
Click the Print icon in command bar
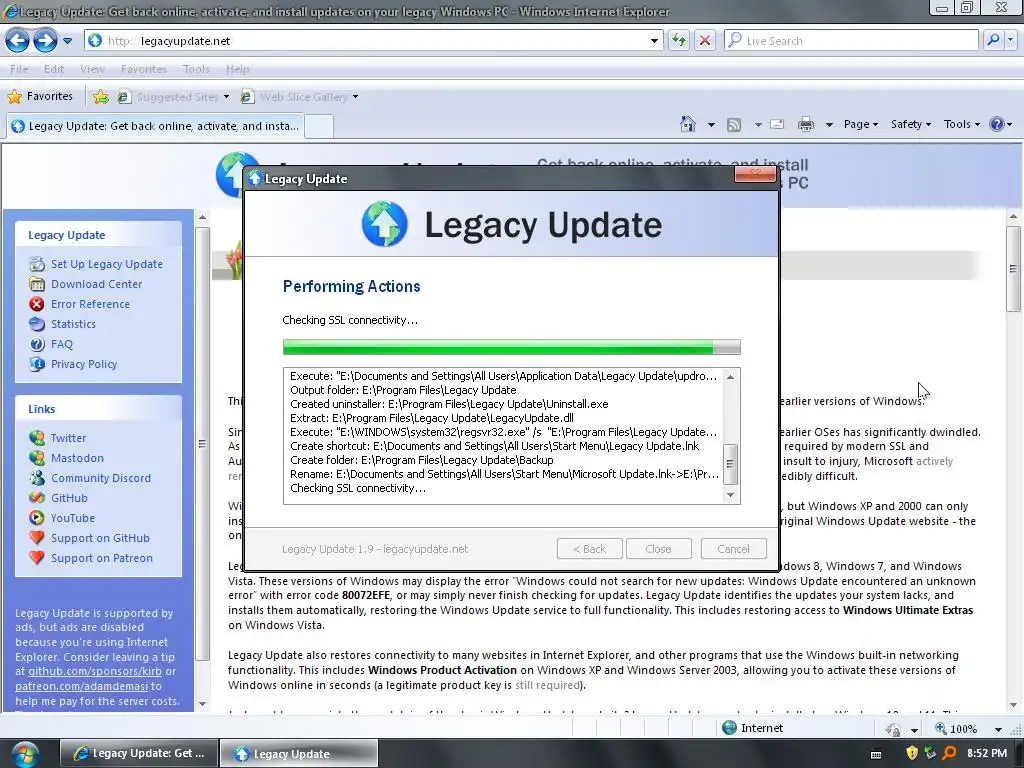pyautogui.click(x=806, y=124)
